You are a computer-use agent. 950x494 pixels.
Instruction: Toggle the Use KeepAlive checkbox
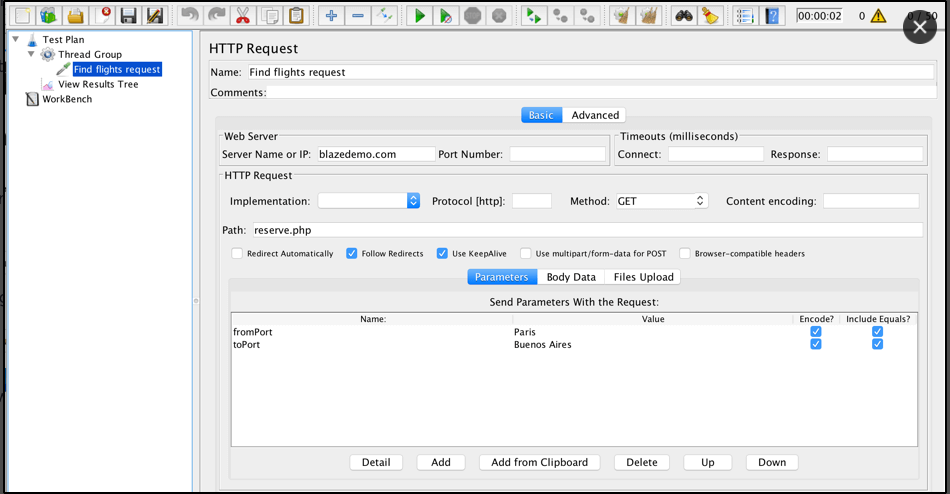442,254
